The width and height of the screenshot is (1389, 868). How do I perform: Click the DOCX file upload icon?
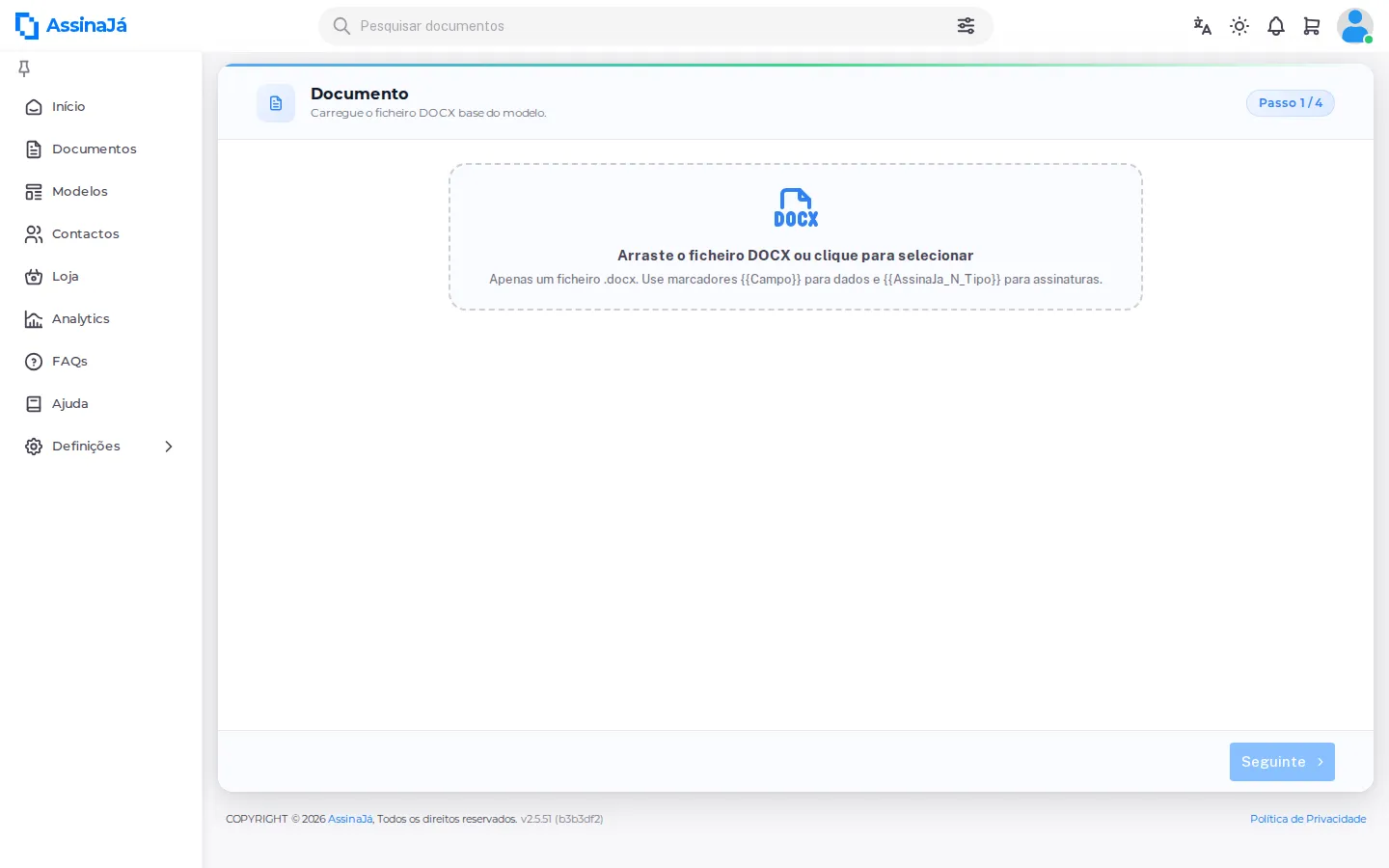796,207
